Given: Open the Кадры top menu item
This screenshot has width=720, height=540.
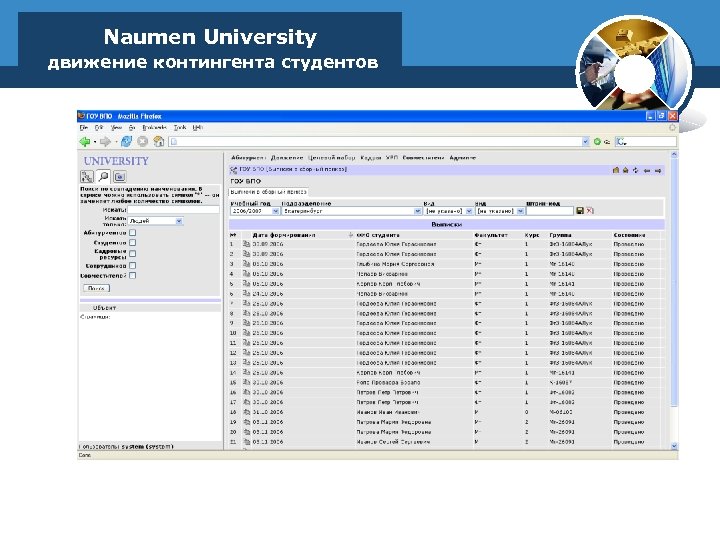Looking at the screenshot, I should coord(371,158).
